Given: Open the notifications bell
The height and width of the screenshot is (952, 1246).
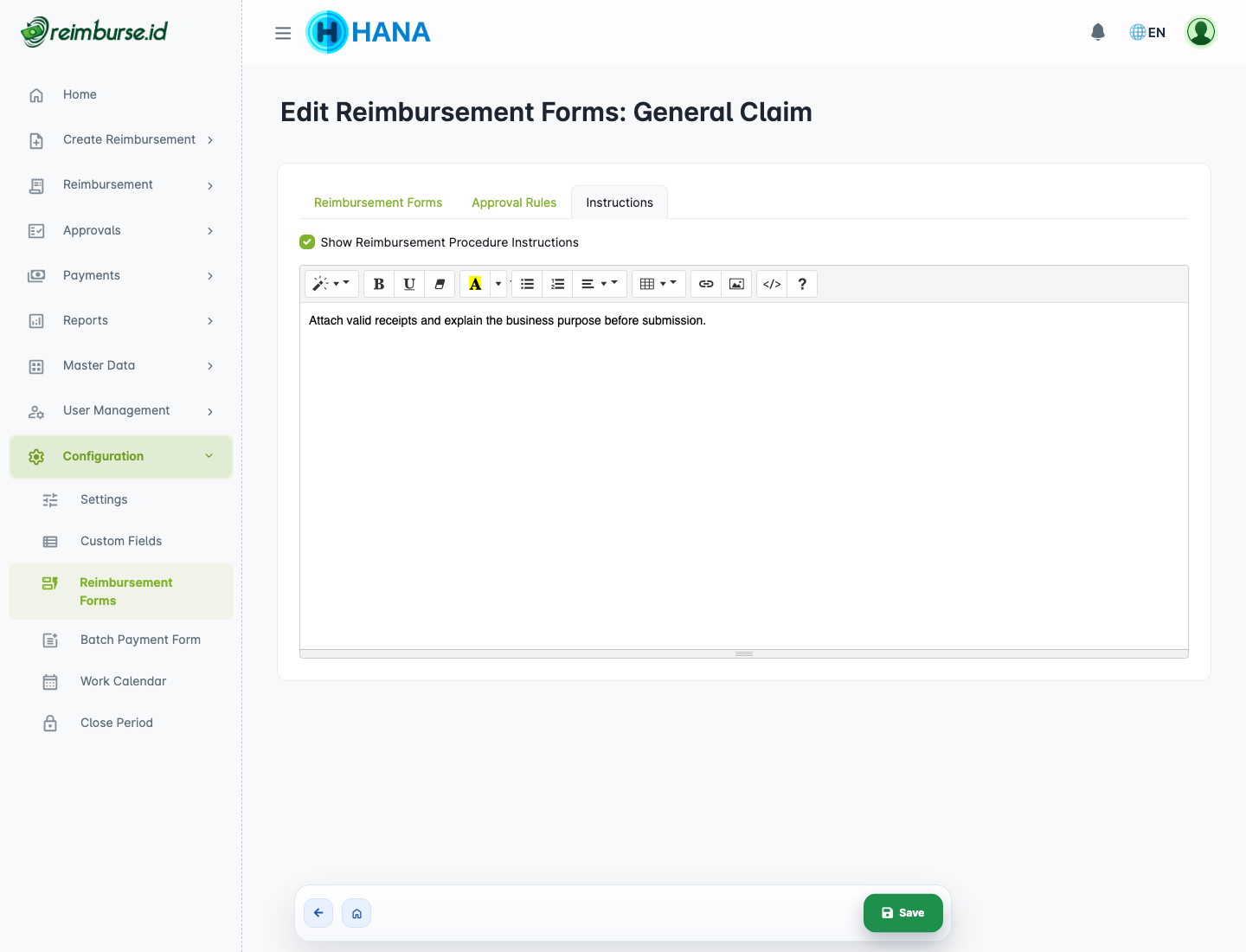Looking at the screenshot, I should tap(1097, 33).
